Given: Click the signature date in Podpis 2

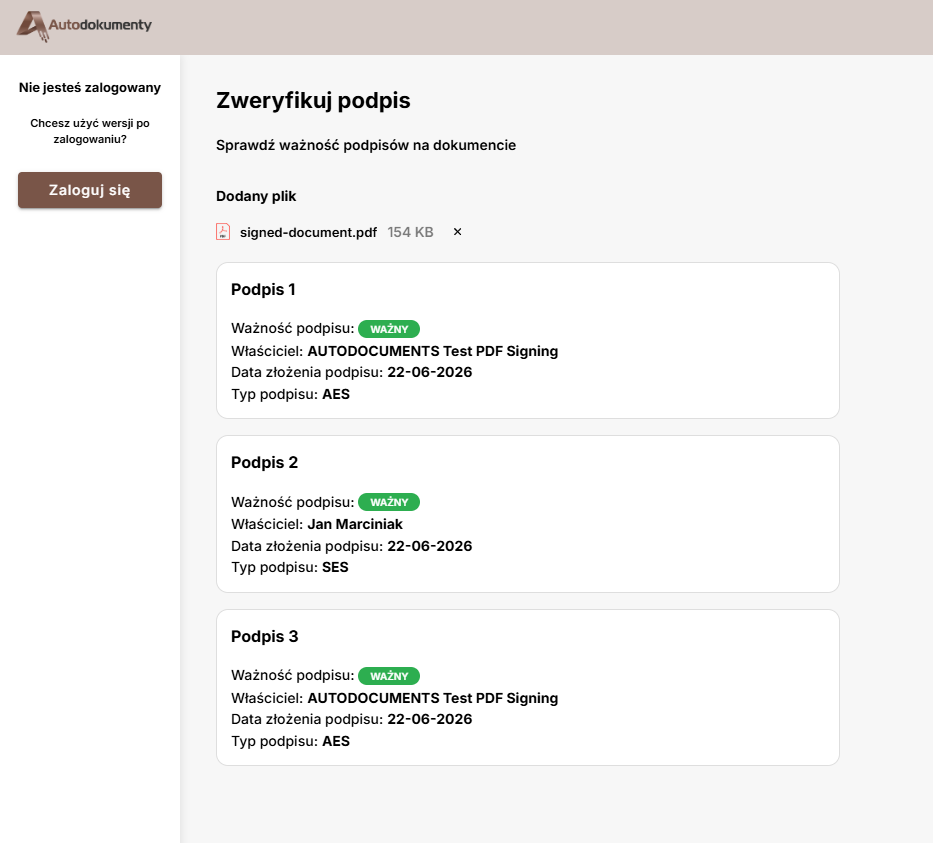Looking at the screenshot, I should 430,546.
